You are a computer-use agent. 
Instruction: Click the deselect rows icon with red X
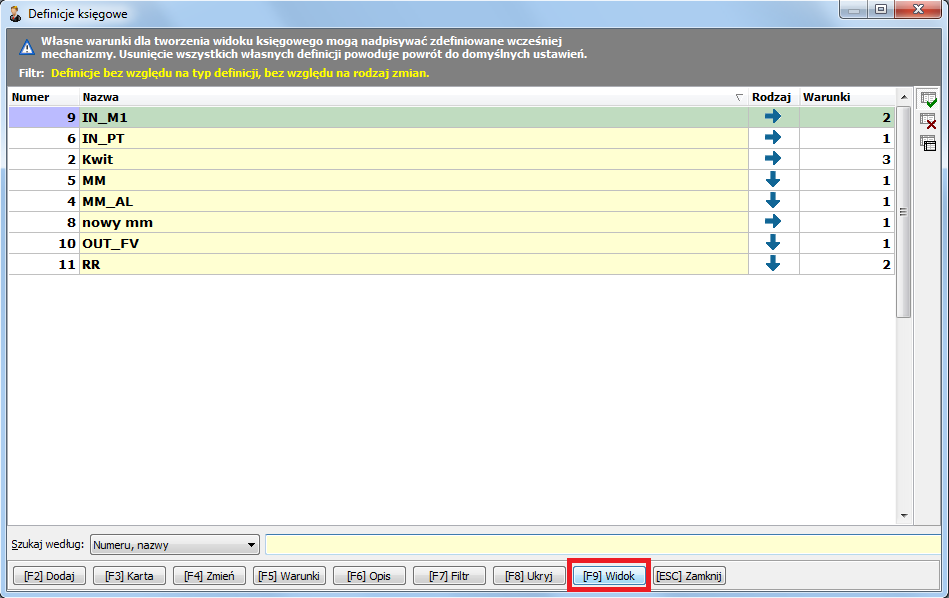(928, 121)
